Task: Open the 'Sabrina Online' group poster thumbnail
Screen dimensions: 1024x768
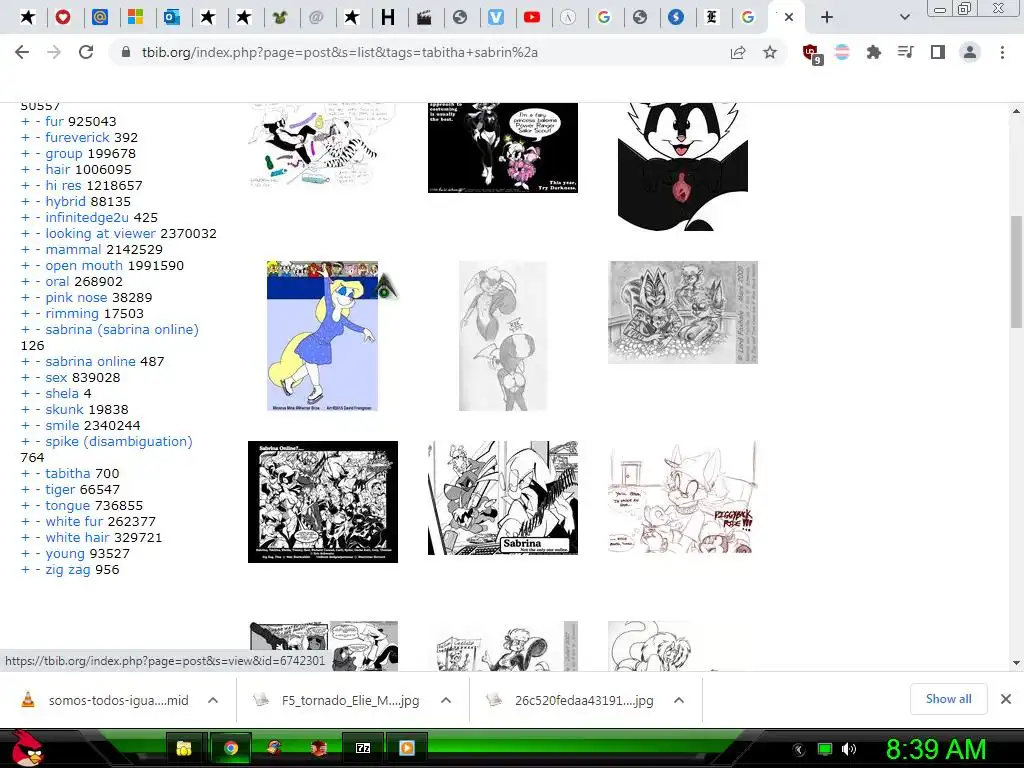Action: tap(323, 502)
